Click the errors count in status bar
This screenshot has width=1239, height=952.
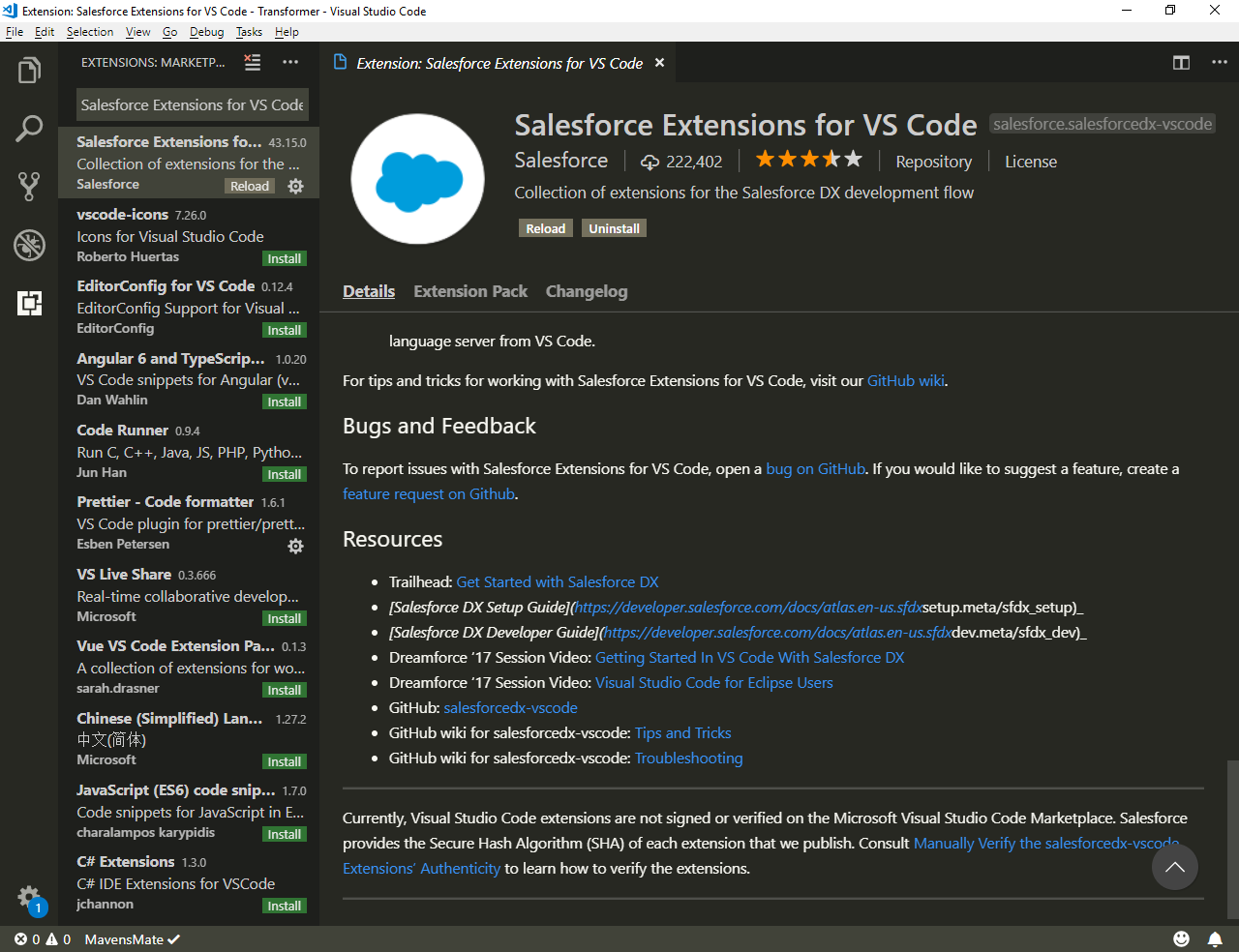coord(27,938)
